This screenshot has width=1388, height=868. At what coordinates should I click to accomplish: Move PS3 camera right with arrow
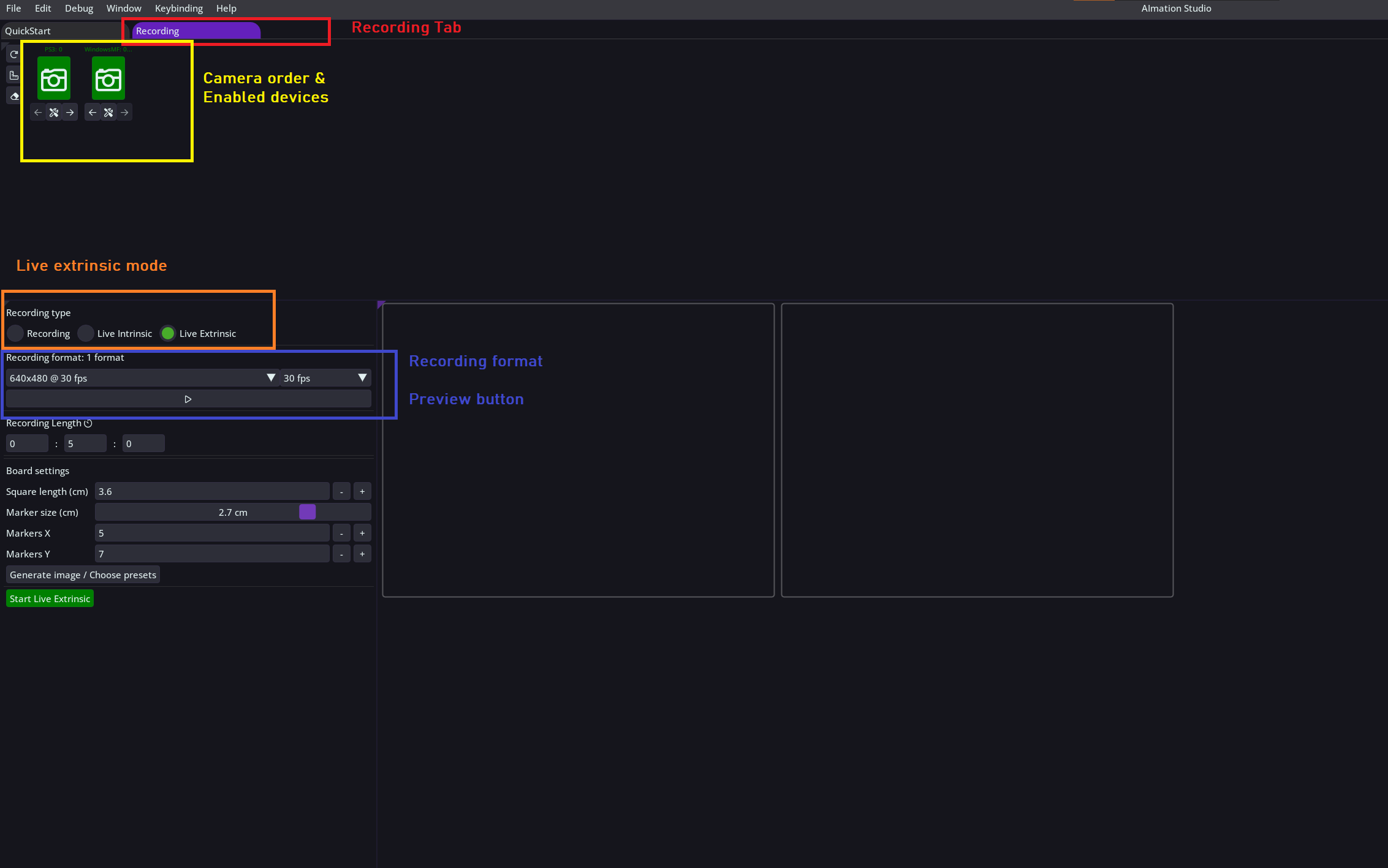[x=70, y=113]
